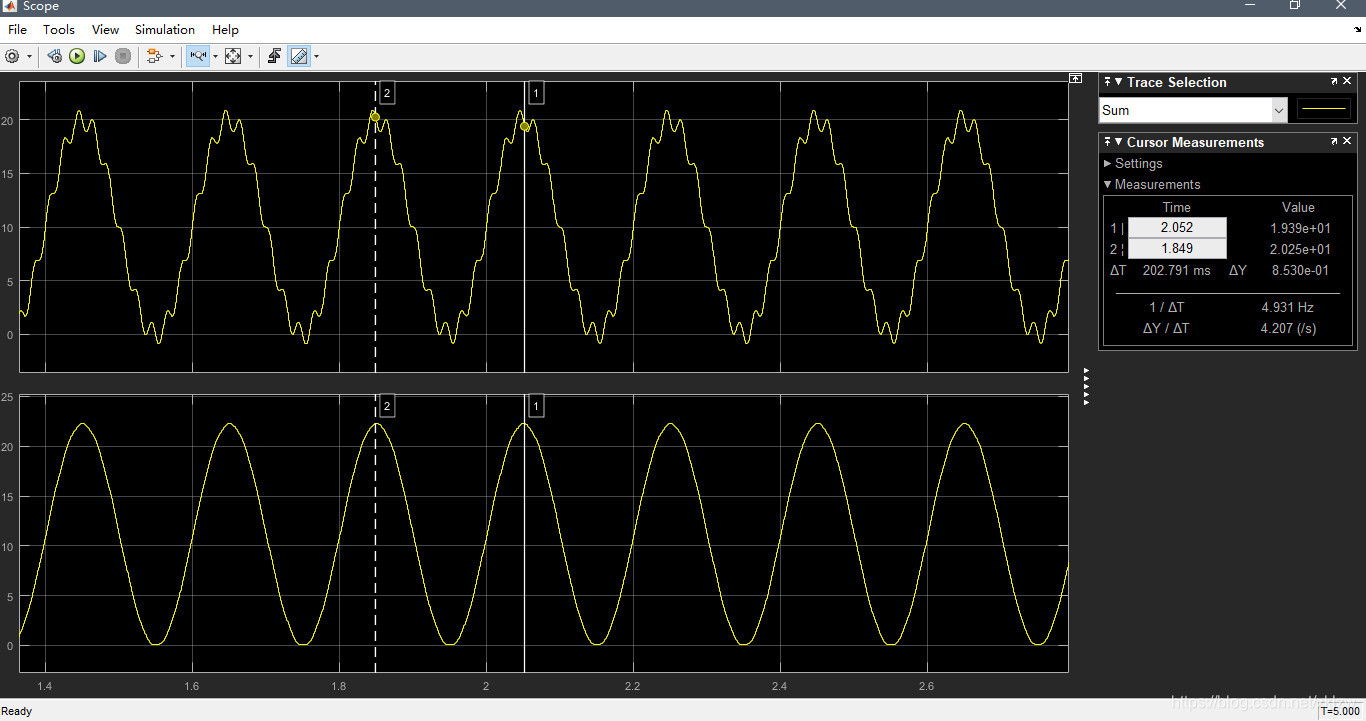Click cursor 2 time field 1.849

pos(1177,248)
